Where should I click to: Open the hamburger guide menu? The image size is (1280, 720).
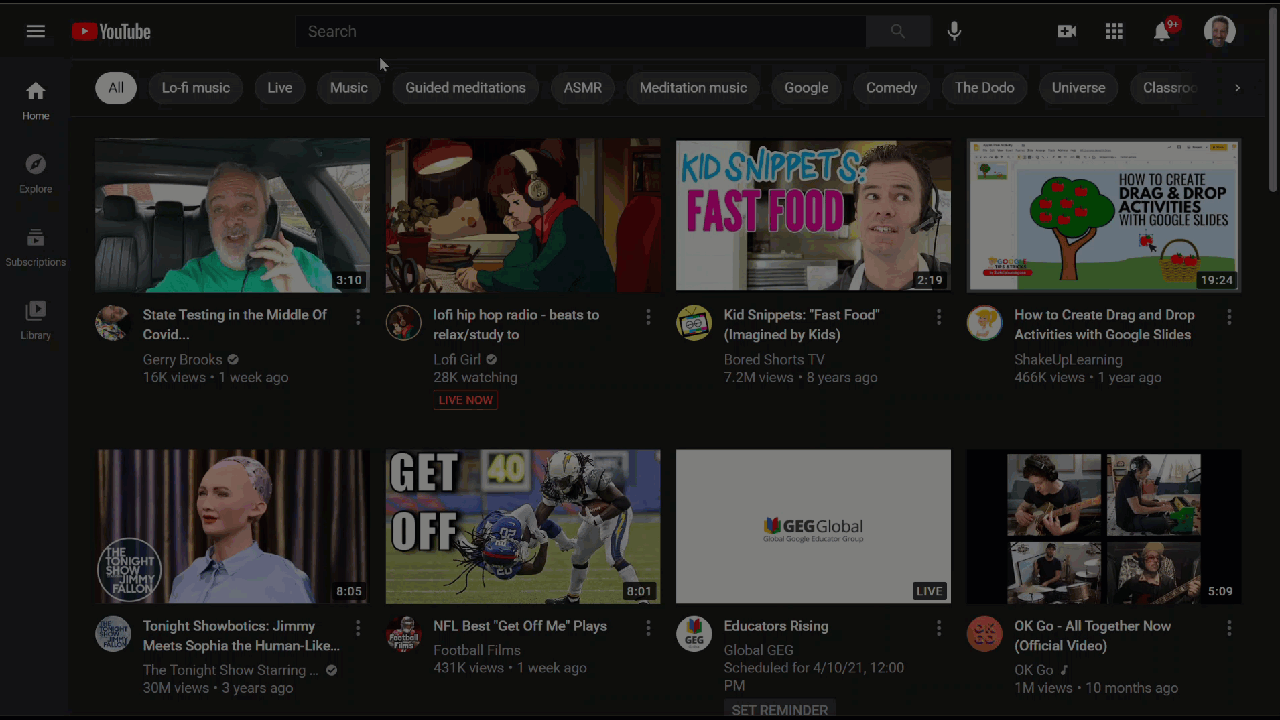[x=36, y=31]
